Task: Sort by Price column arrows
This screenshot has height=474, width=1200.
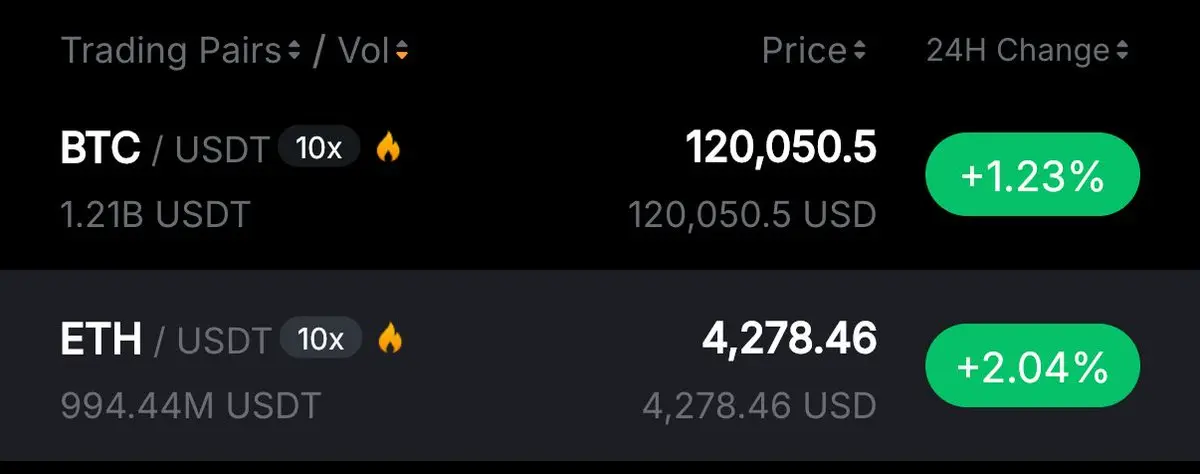Action: pos(860,51)
